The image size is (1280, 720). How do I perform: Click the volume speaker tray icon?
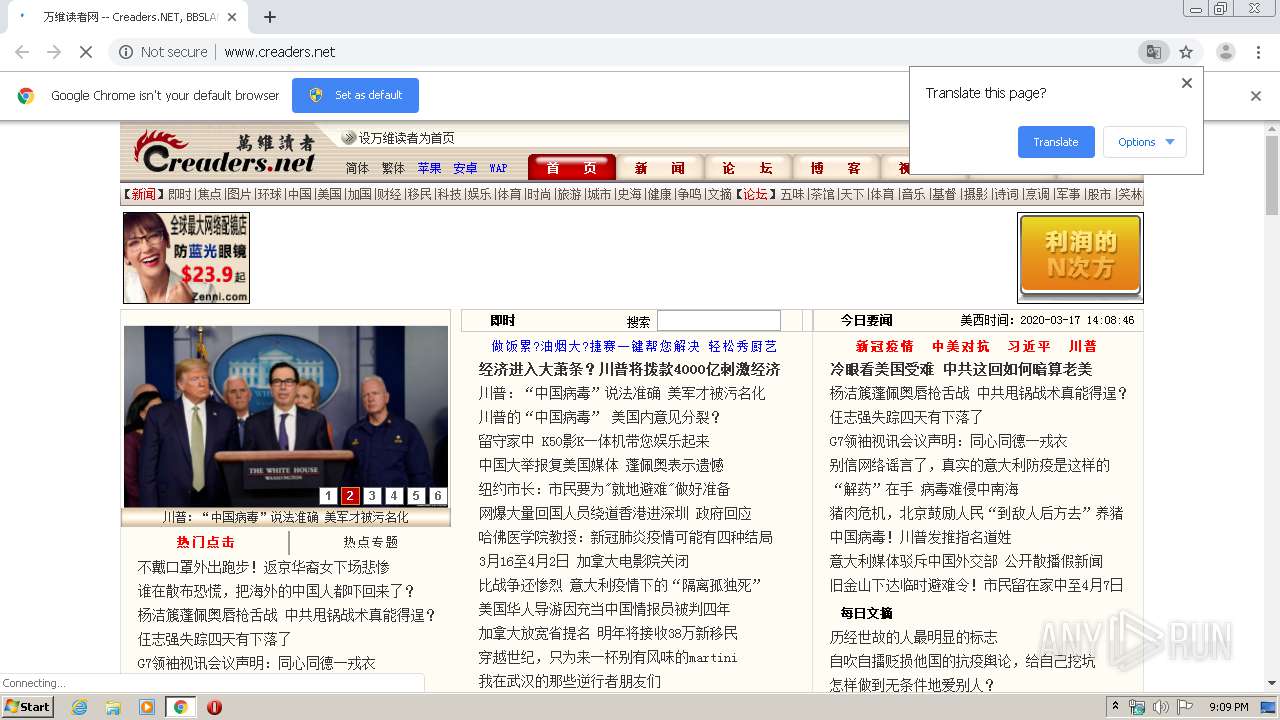1160,707
